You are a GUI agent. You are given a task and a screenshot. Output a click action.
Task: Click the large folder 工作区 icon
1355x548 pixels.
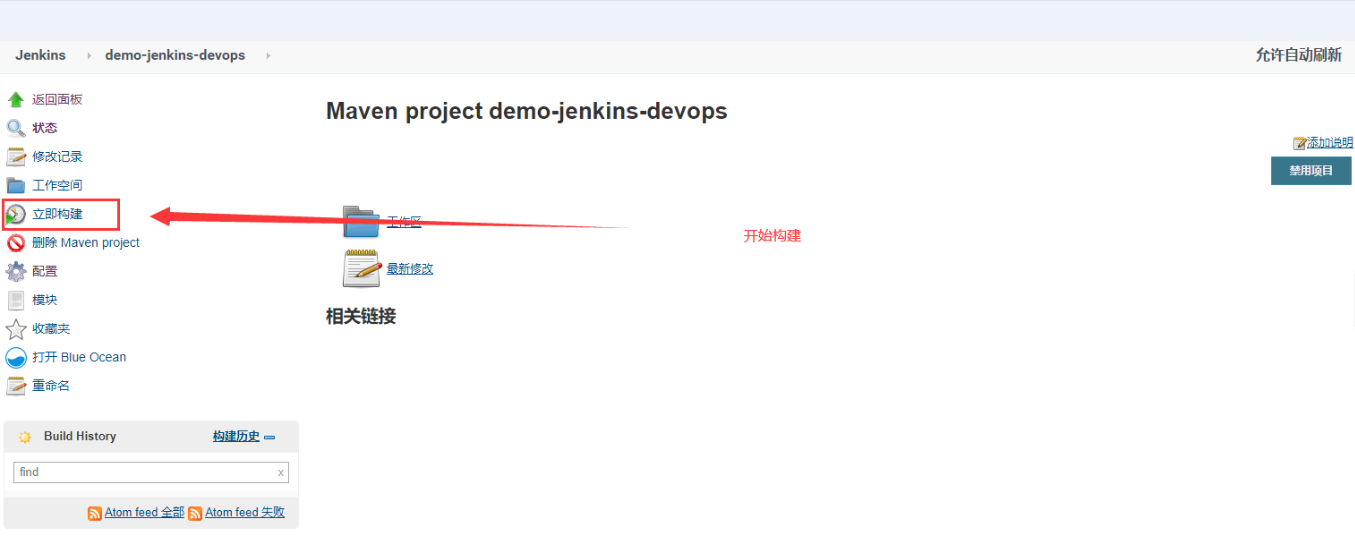(361, 222)
